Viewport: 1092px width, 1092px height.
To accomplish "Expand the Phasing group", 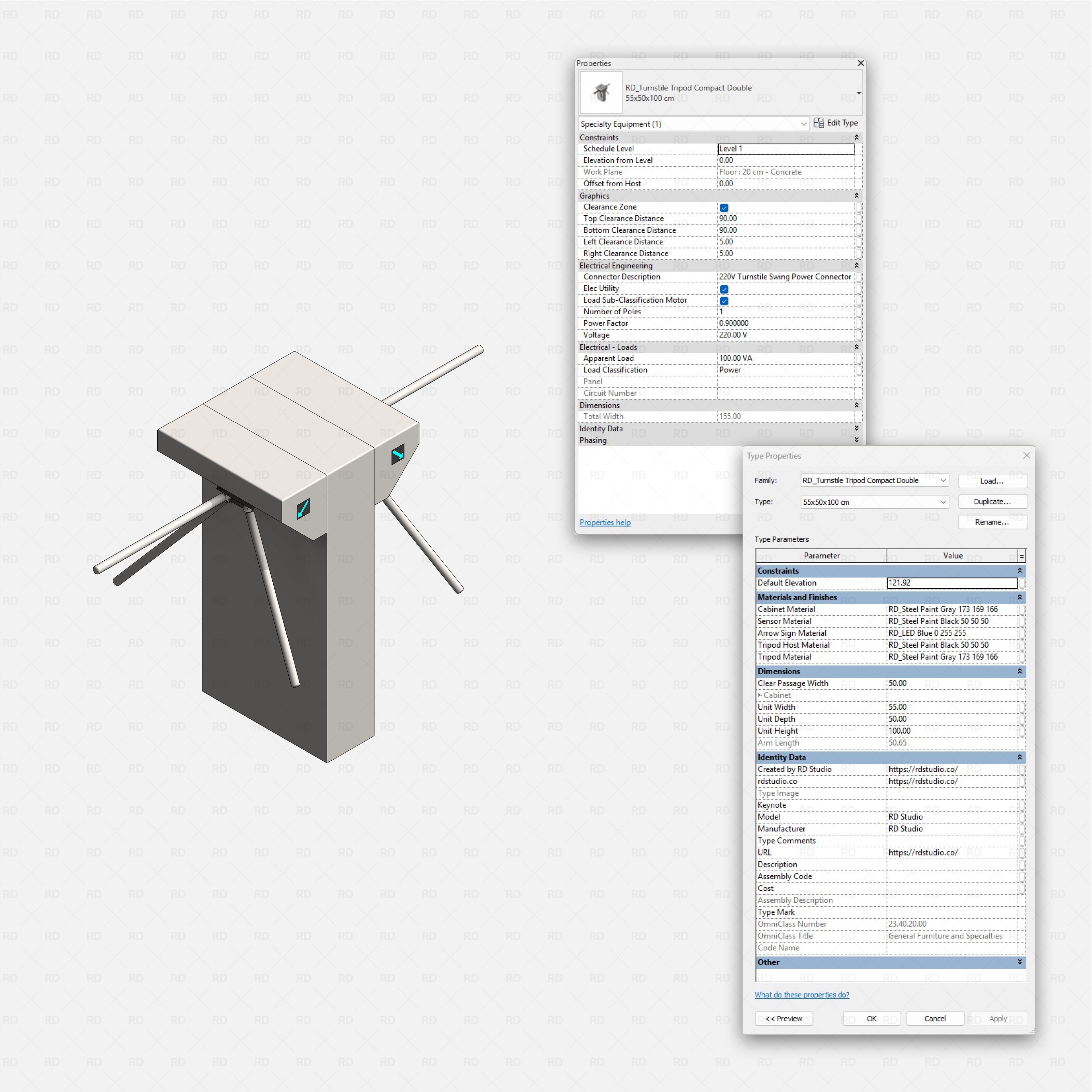I will tap(856, 440).
